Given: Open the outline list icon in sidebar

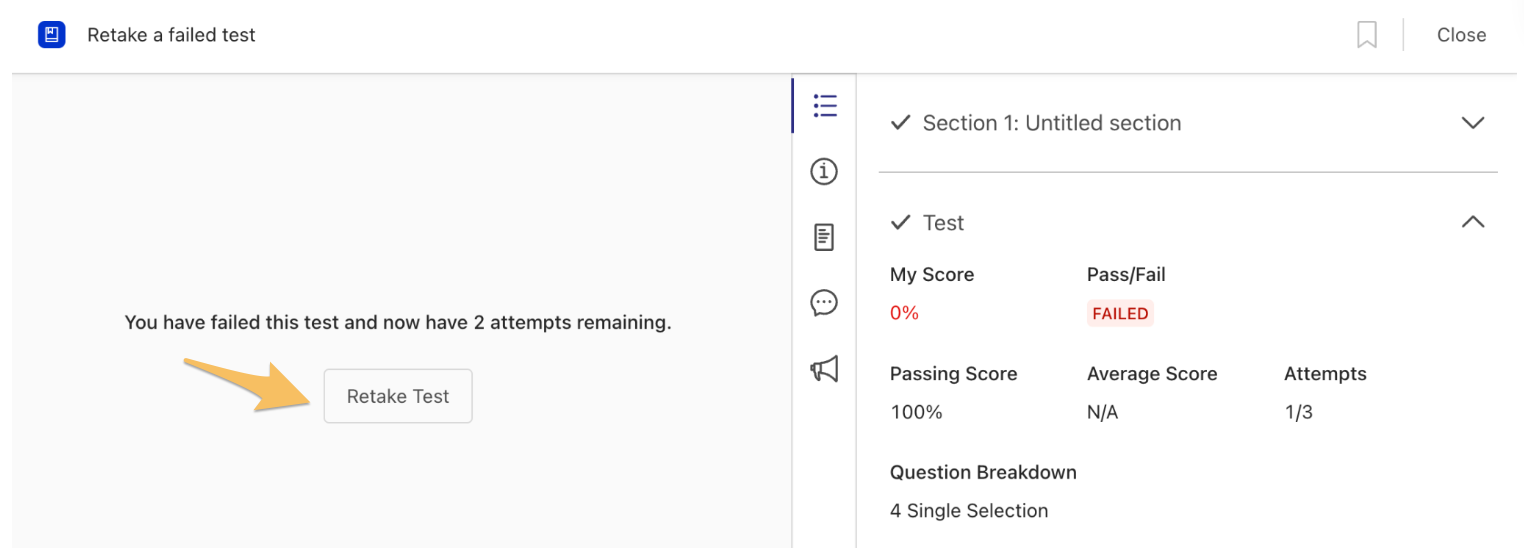Looking at the screenshot, I should click(x=824, y=106).
